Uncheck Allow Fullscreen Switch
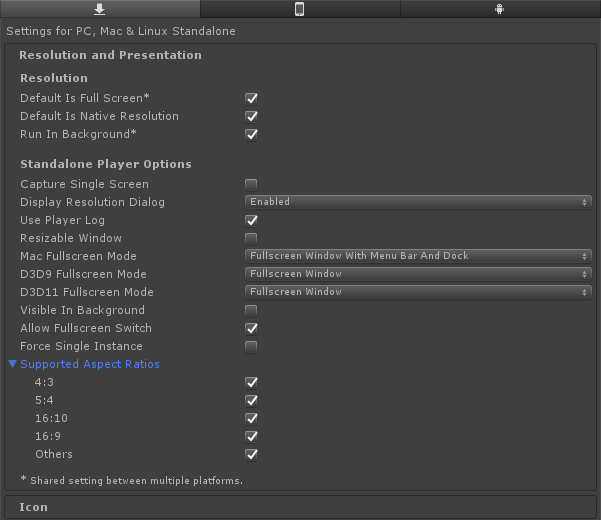The width and height of the screenshot is (601, 520). [251, 329]
